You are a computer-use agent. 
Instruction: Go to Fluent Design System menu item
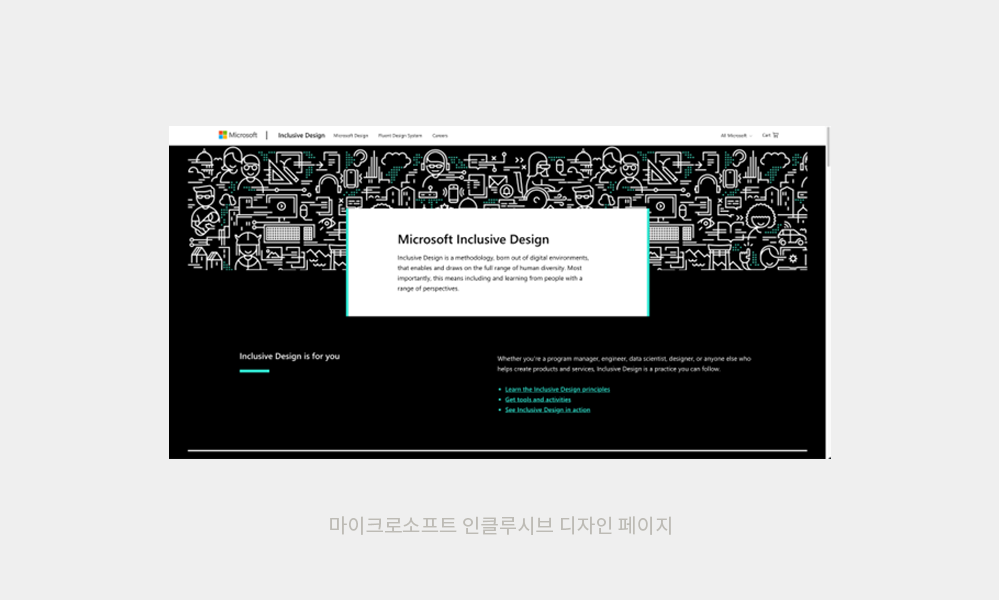(x=400, y=135)
